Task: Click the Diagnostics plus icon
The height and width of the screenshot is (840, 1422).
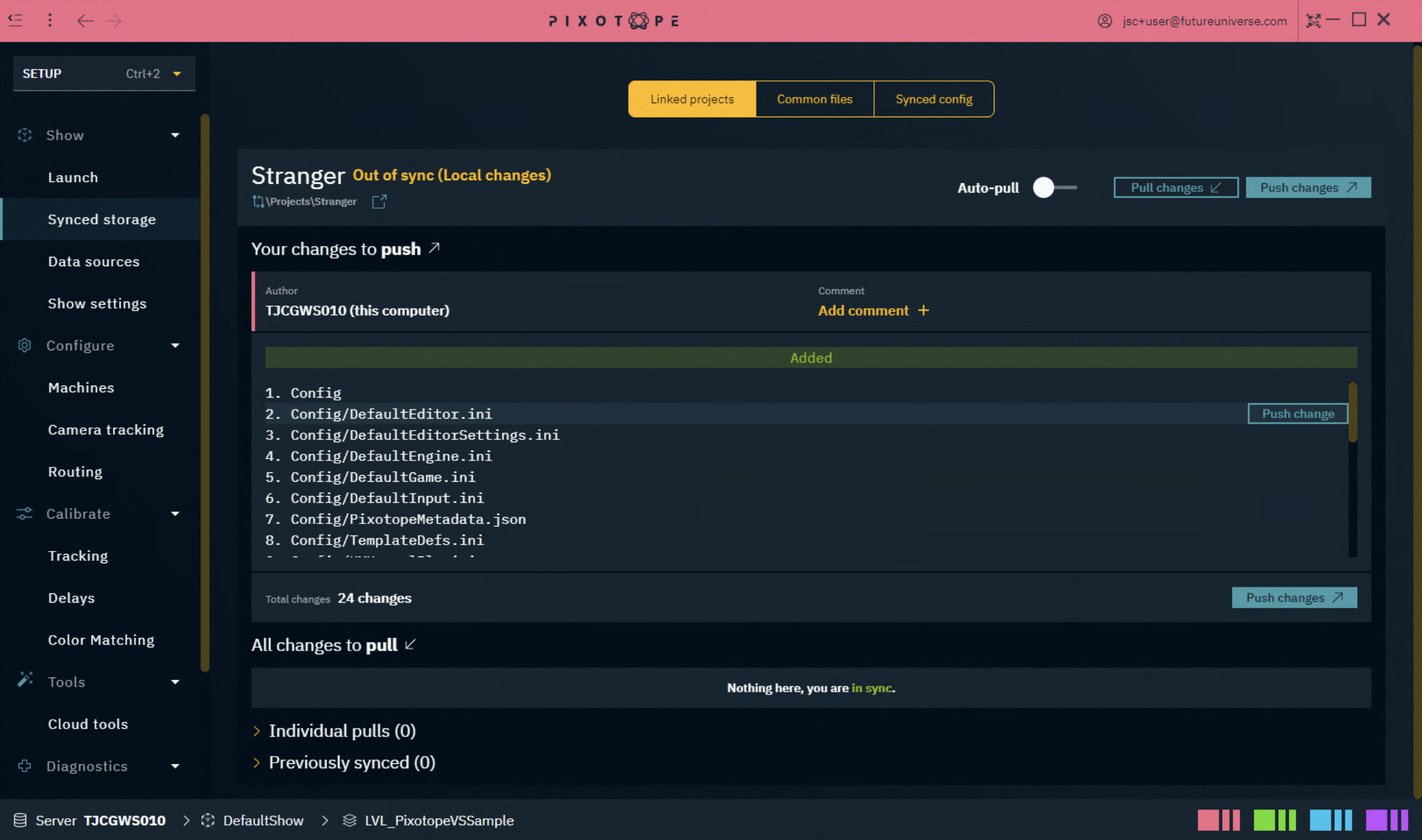Action: 24,766
